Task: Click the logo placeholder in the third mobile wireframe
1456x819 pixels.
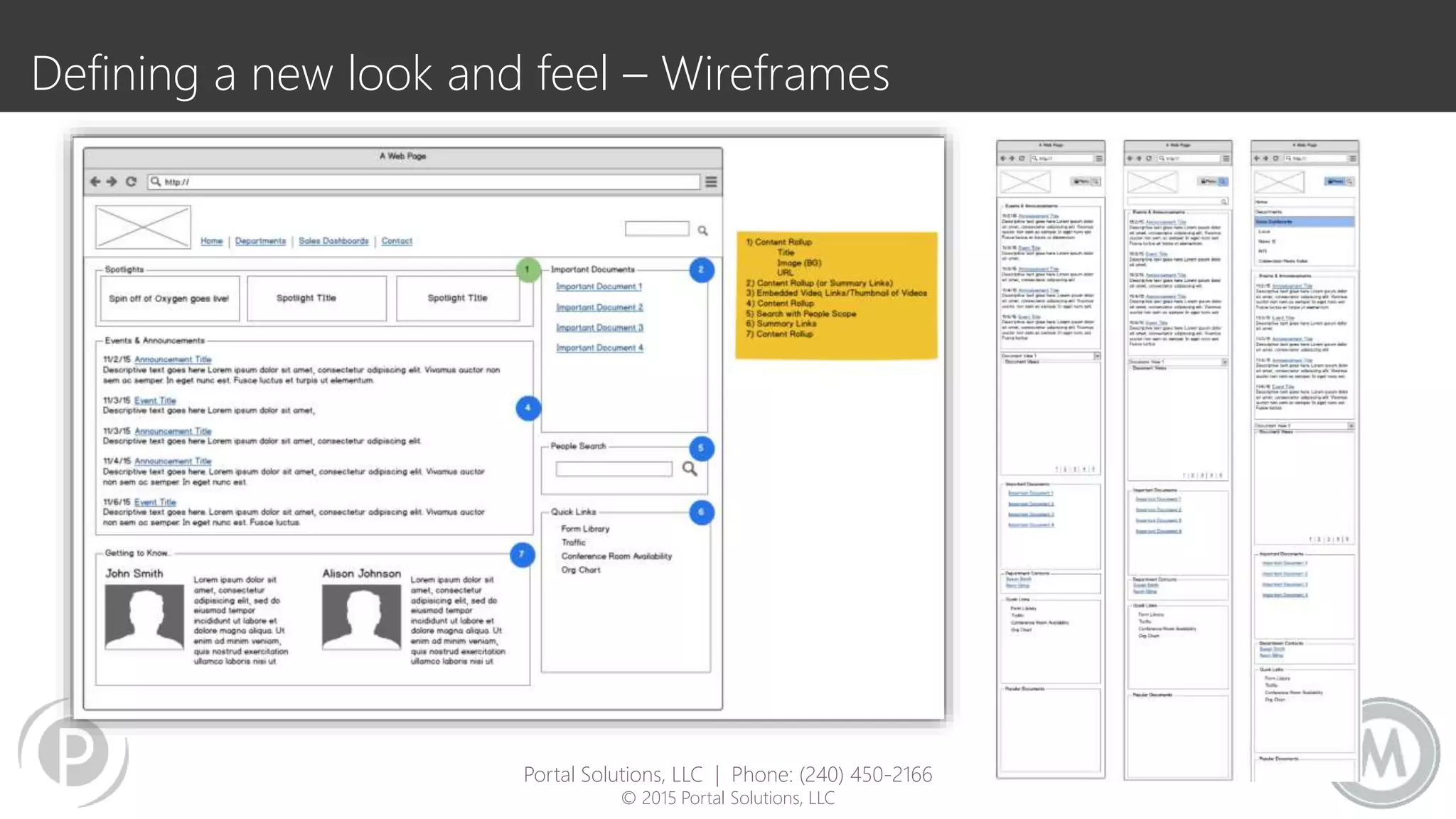Action: tap(1279, 182)
